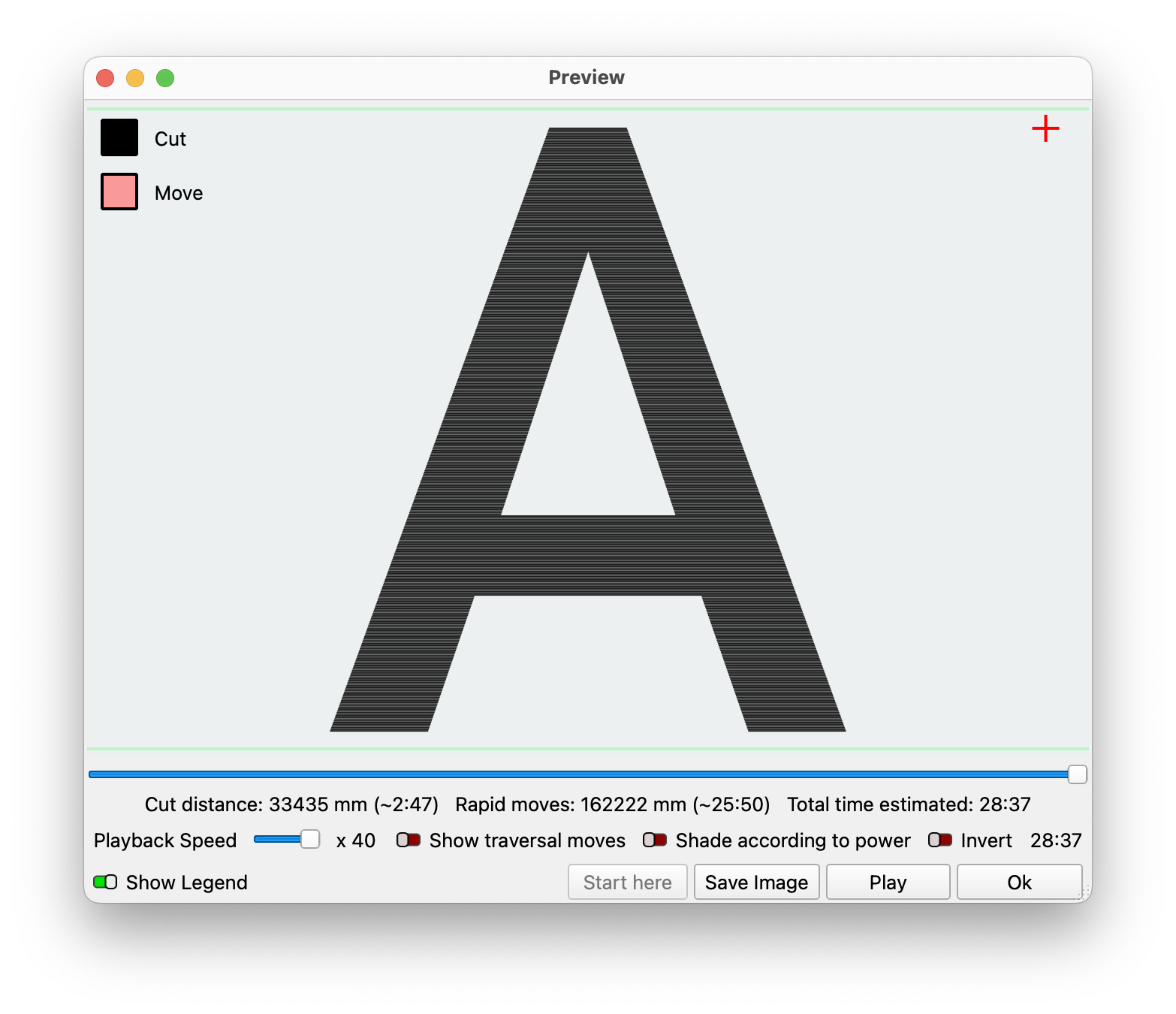The image size is (1176, 1014).
Task: Click the pink Move legend swatch
Action: tap(119, 192)
